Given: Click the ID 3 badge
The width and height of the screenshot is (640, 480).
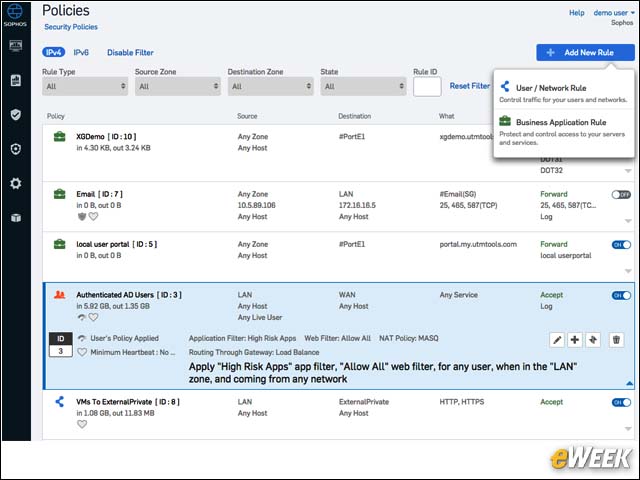Looking at the screenshot, I should pyautogui.click(x=61, y=345).
